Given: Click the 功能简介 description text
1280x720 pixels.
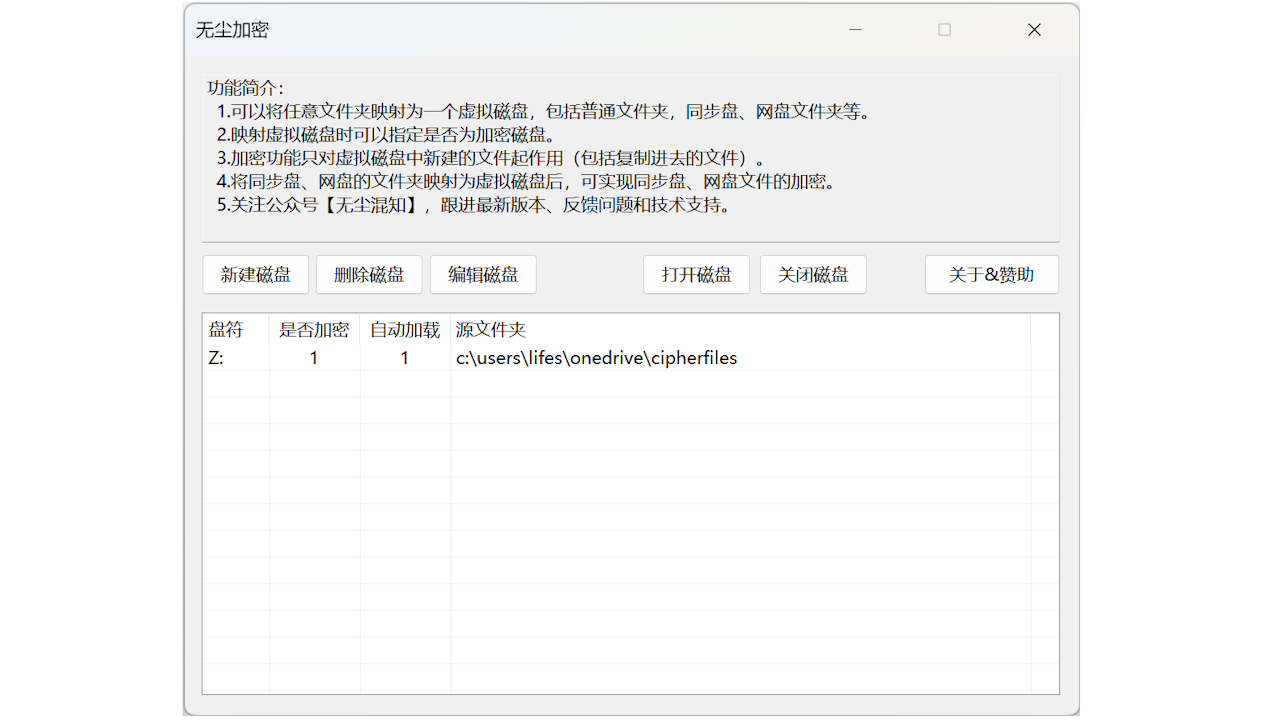Looking at the screenshot, I should 245,88.
